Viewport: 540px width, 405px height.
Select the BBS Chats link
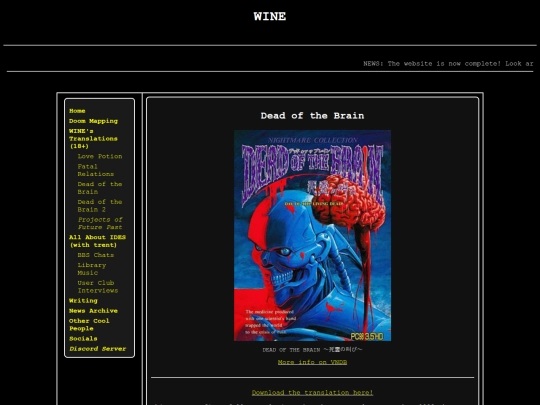click(x=96, y=255)
